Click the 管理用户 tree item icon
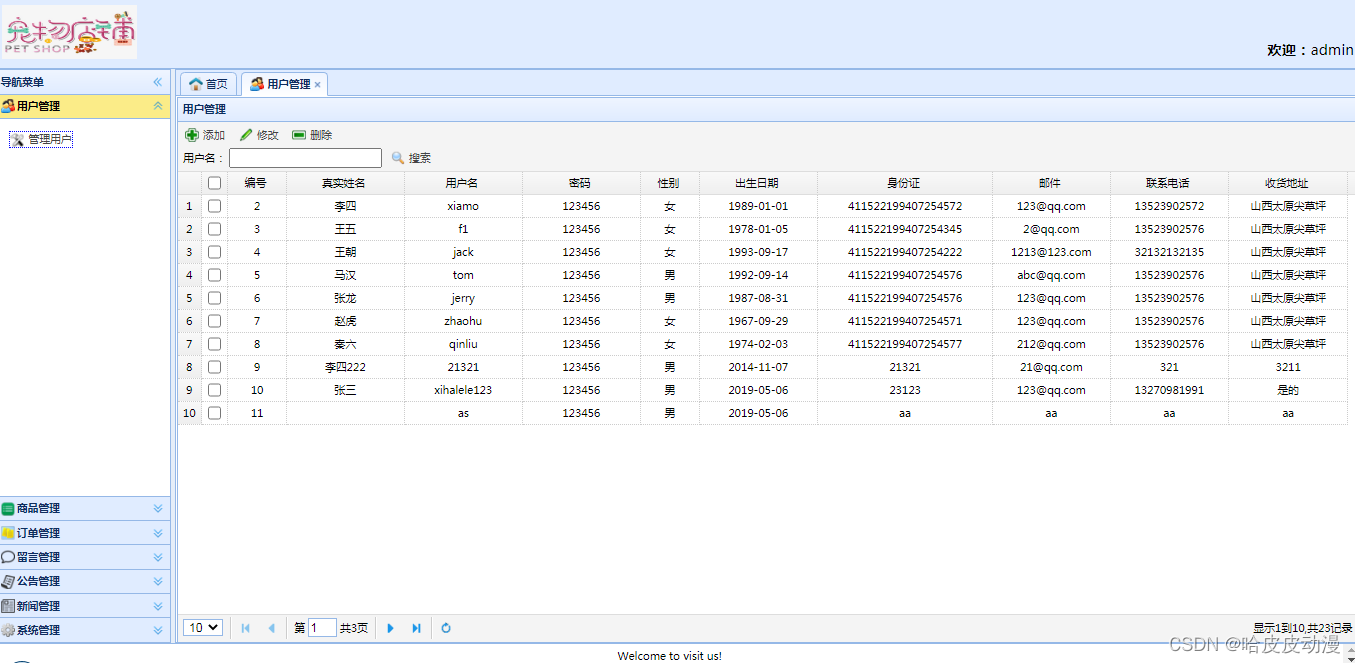The image size is (1355, 663). click(x=17, y=139)
